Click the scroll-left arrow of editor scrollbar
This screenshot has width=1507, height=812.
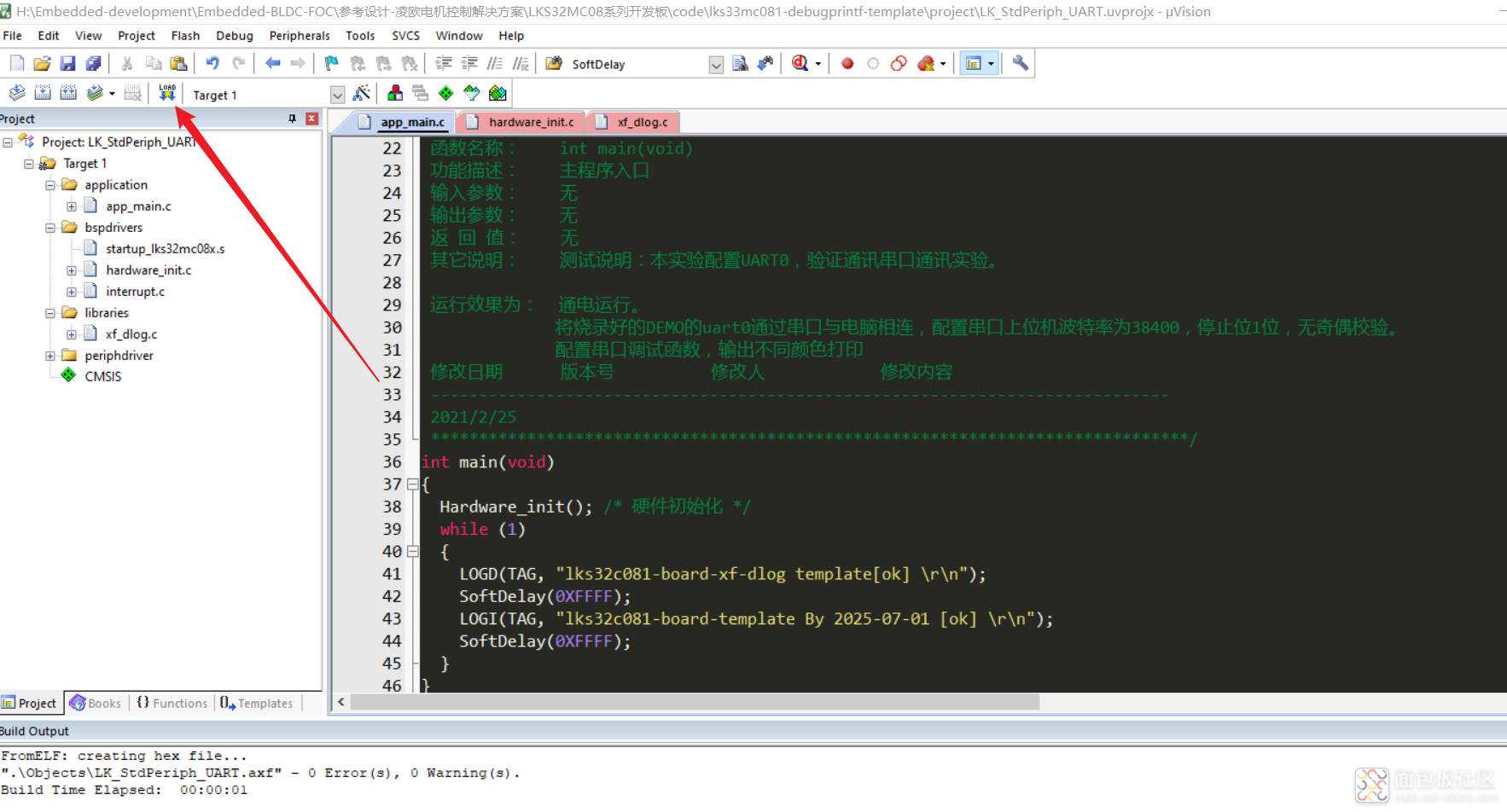pos(341,702)
